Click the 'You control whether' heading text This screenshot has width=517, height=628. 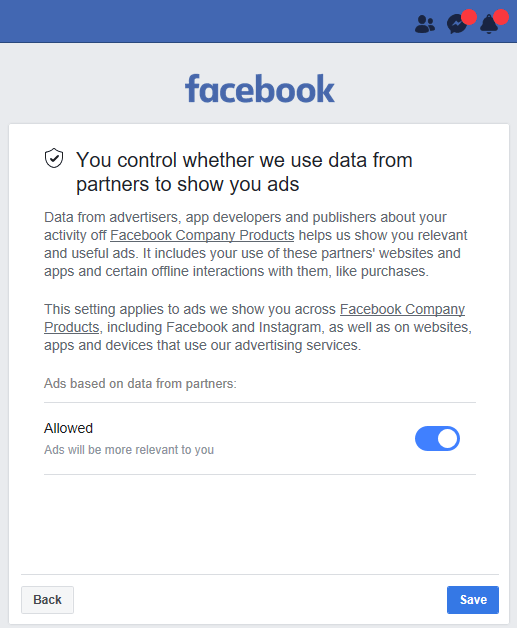pyautogui.click(x=244, y=172)
